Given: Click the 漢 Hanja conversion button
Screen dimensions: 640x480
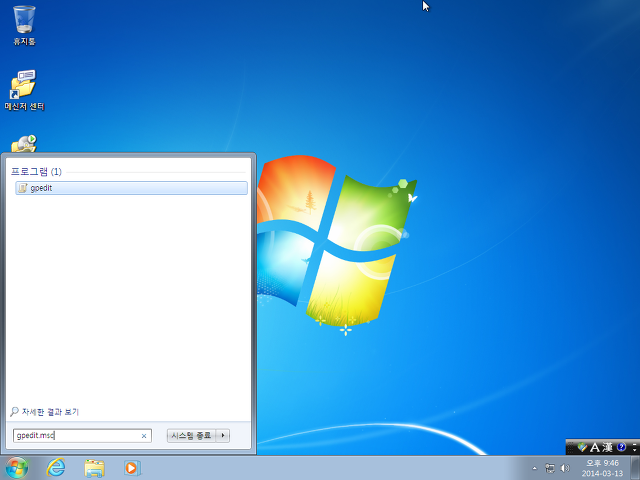Looking at the screenshot, I should click(x=607, y=447).
